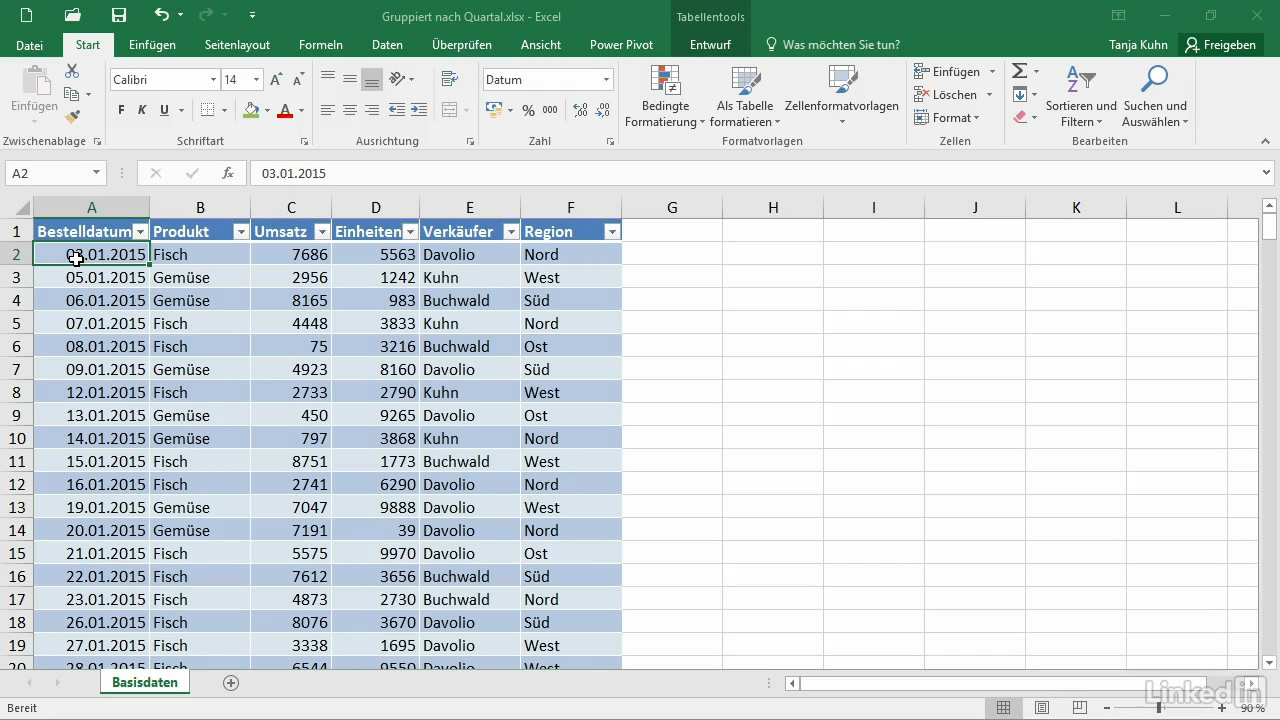Undo the last action

click(162, 15)
